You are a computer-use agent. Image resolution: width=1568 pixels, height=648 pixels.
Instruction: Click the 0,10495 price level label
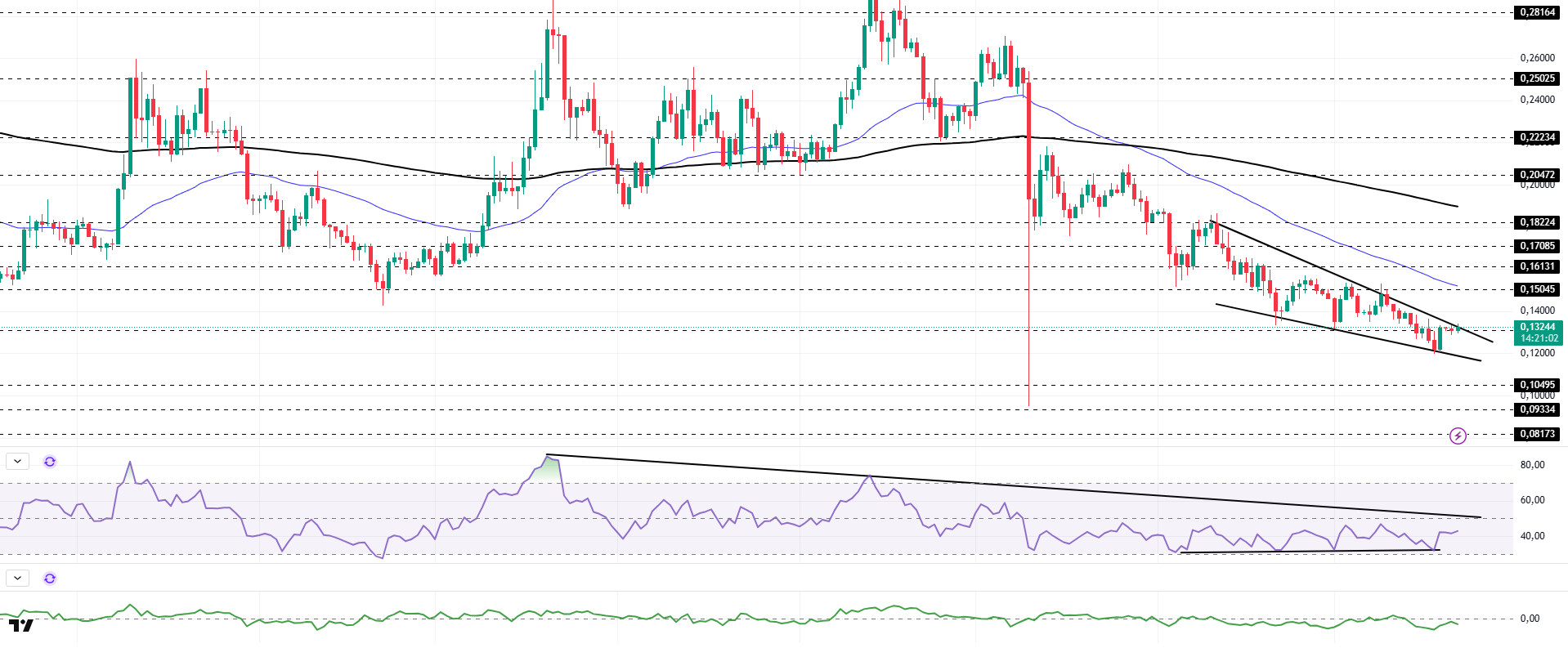(1537, 385)
